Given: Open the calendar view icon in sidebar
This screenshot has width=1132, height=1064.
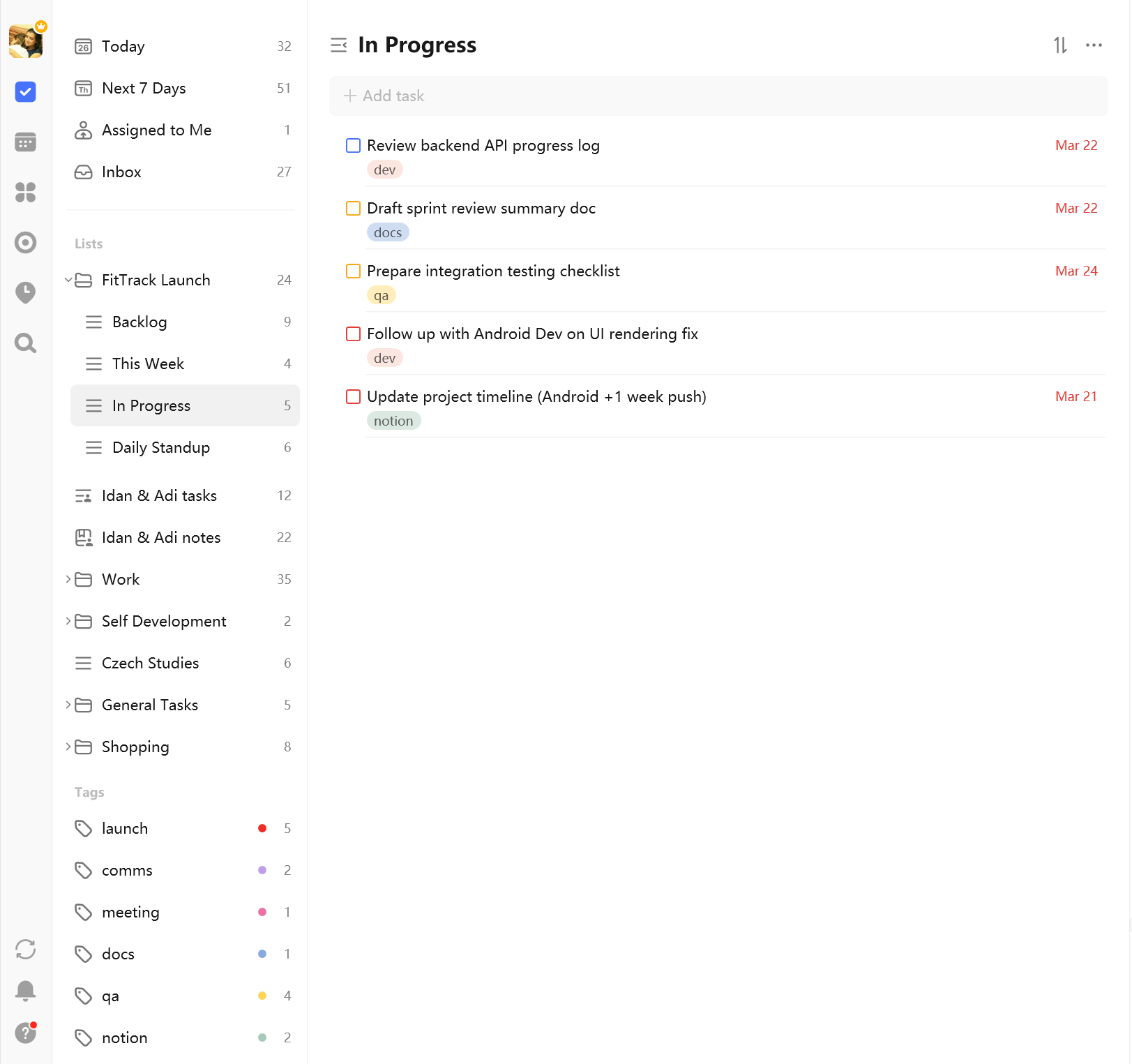Looking at the screenshot, I should click(26, 142).
